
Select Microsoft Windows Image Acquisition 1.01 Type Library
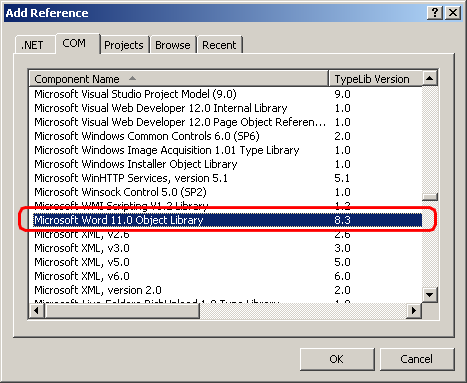click(x=225, y=150)
